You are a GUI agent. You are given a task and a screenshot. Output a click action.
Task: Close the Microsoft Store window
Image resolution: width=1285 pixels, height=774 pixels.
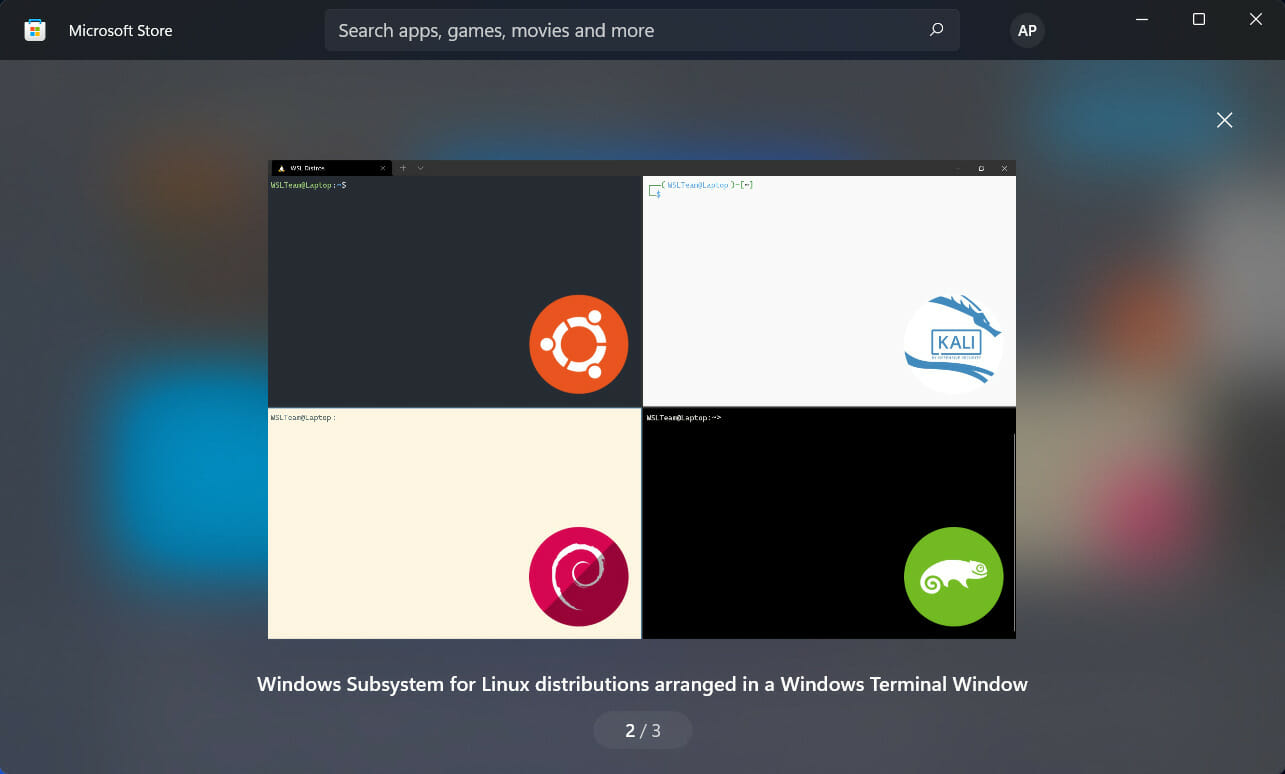pyautogui.click(x=1256, y=20)
